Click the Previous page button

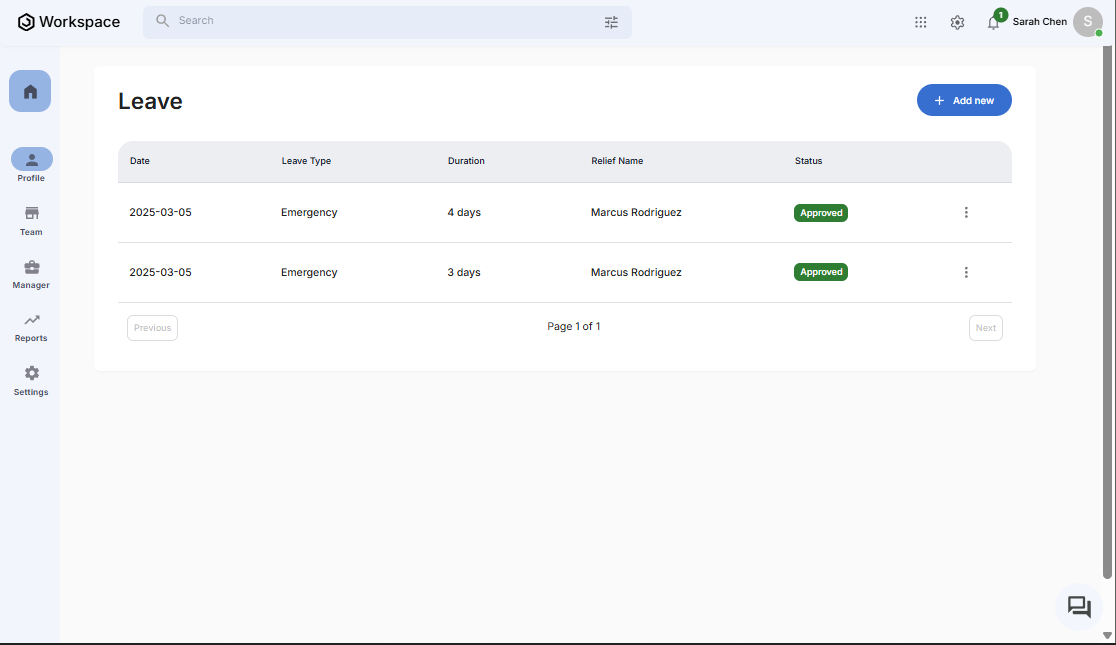(152, 328)
